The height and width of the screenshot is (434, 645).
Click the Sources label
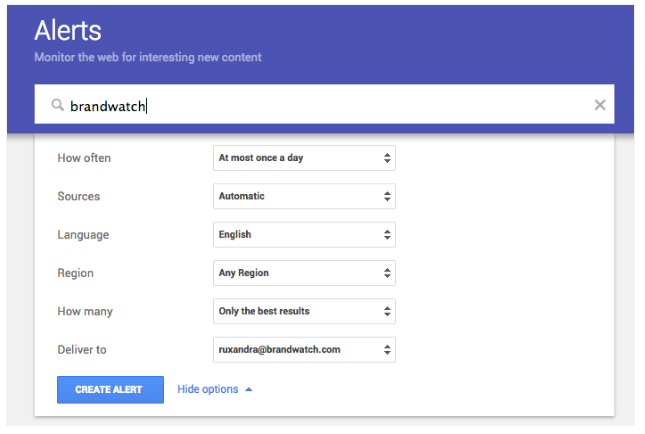79,196
